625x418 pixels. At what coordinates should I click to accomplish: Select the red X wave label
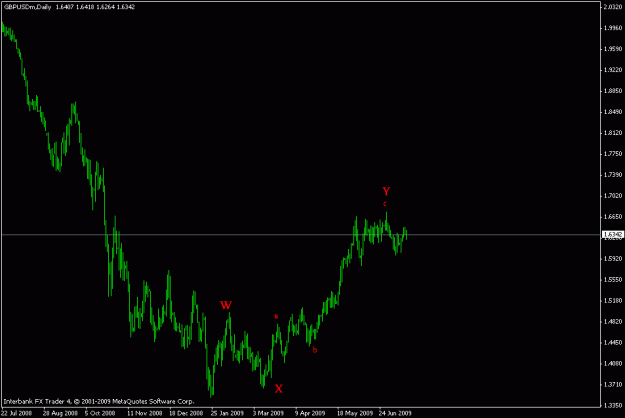tap(279, 389)
